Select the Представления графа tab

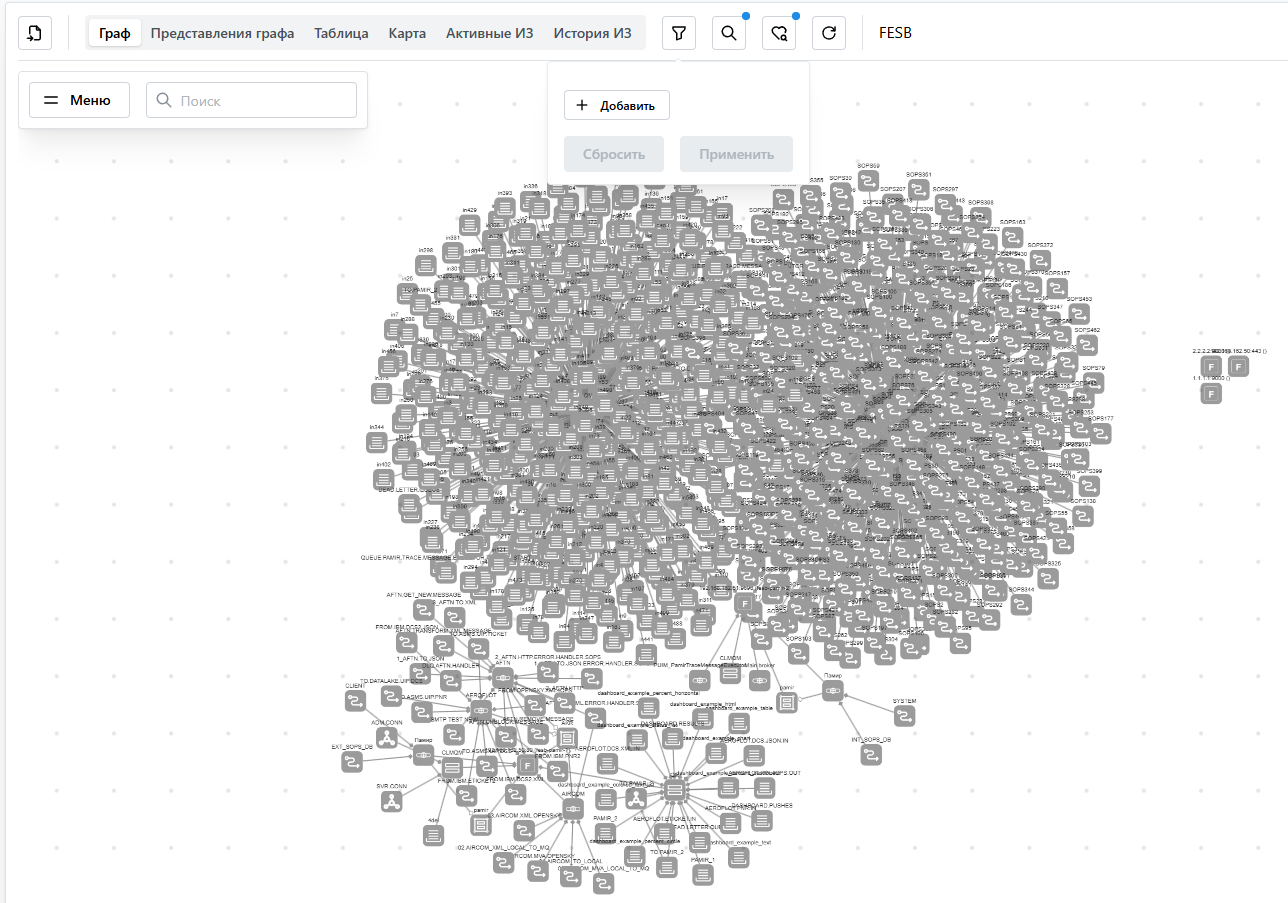tap(222, 33)
